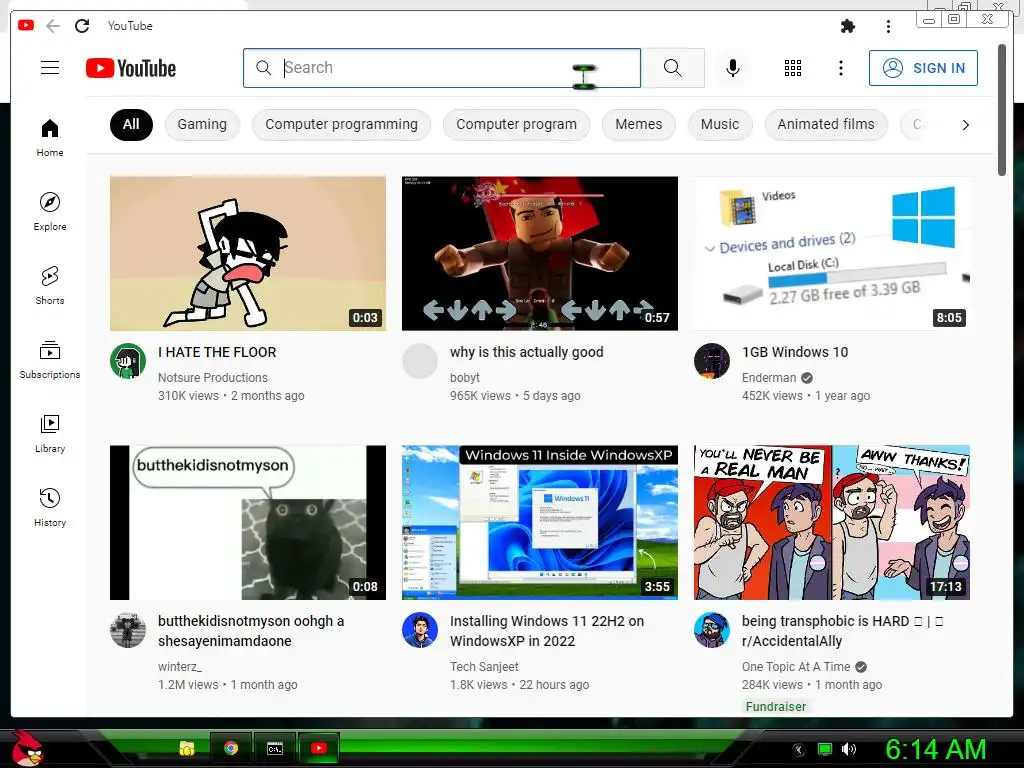Open the winterz_ channel name
1024x768 pixels.
coord(180,667)
